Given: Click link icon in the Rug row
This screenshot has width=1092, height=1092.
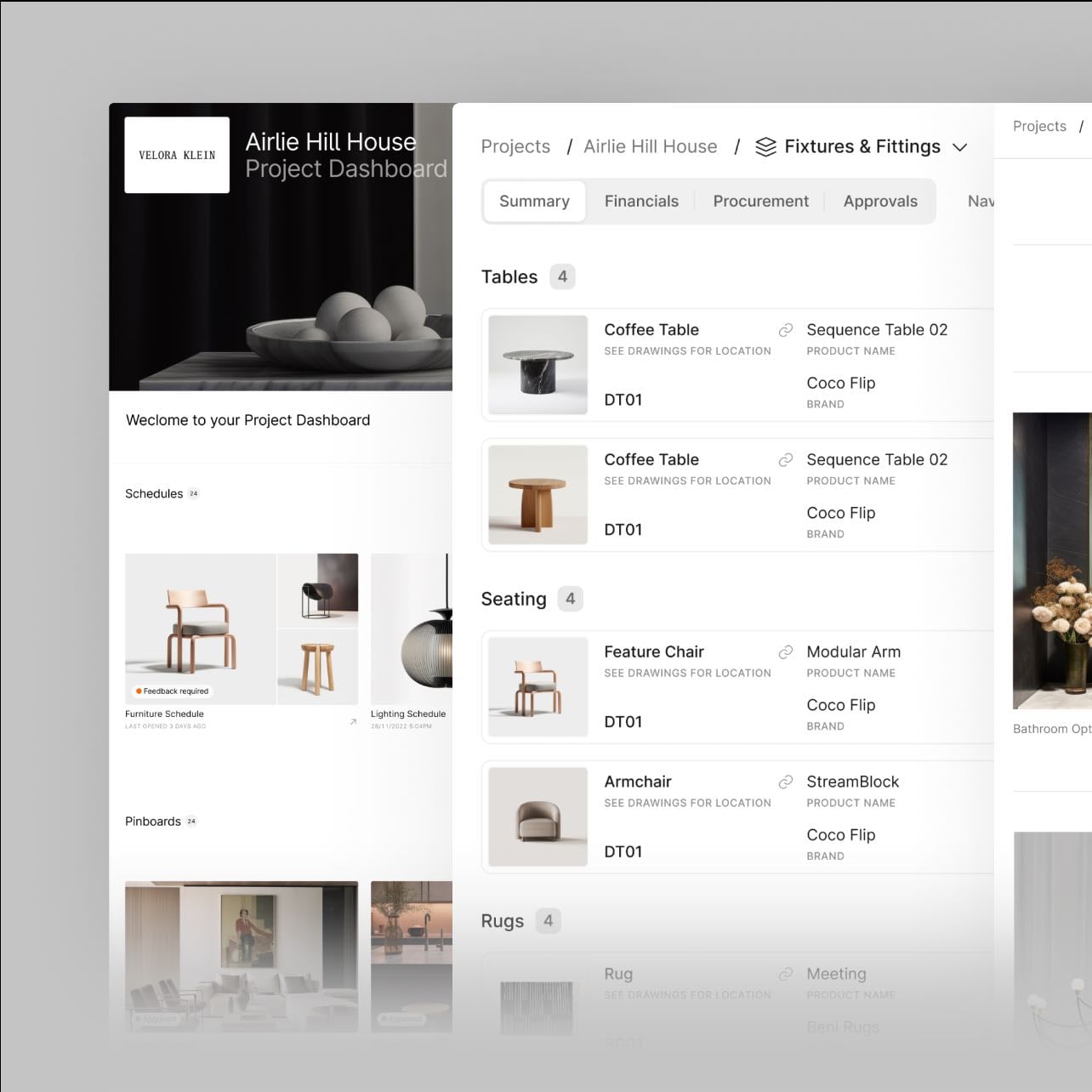Looking at the screenshot, I should point(786,975).
